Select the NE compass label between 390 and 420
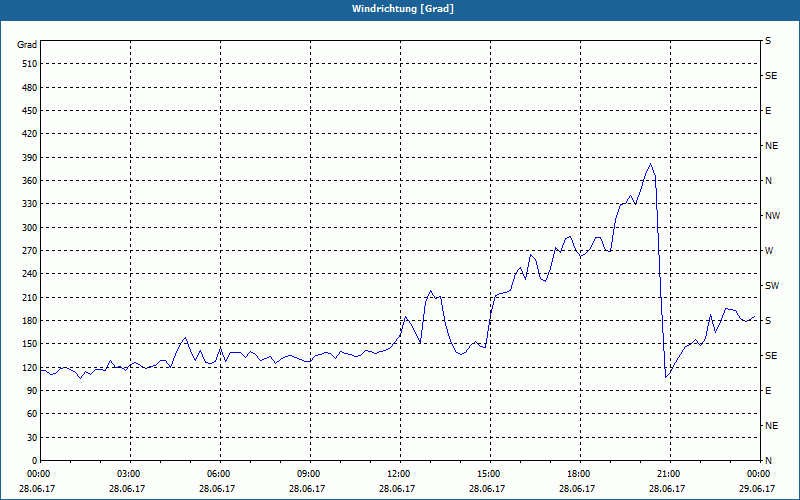 pyautogui.click(x=771, y=146)
